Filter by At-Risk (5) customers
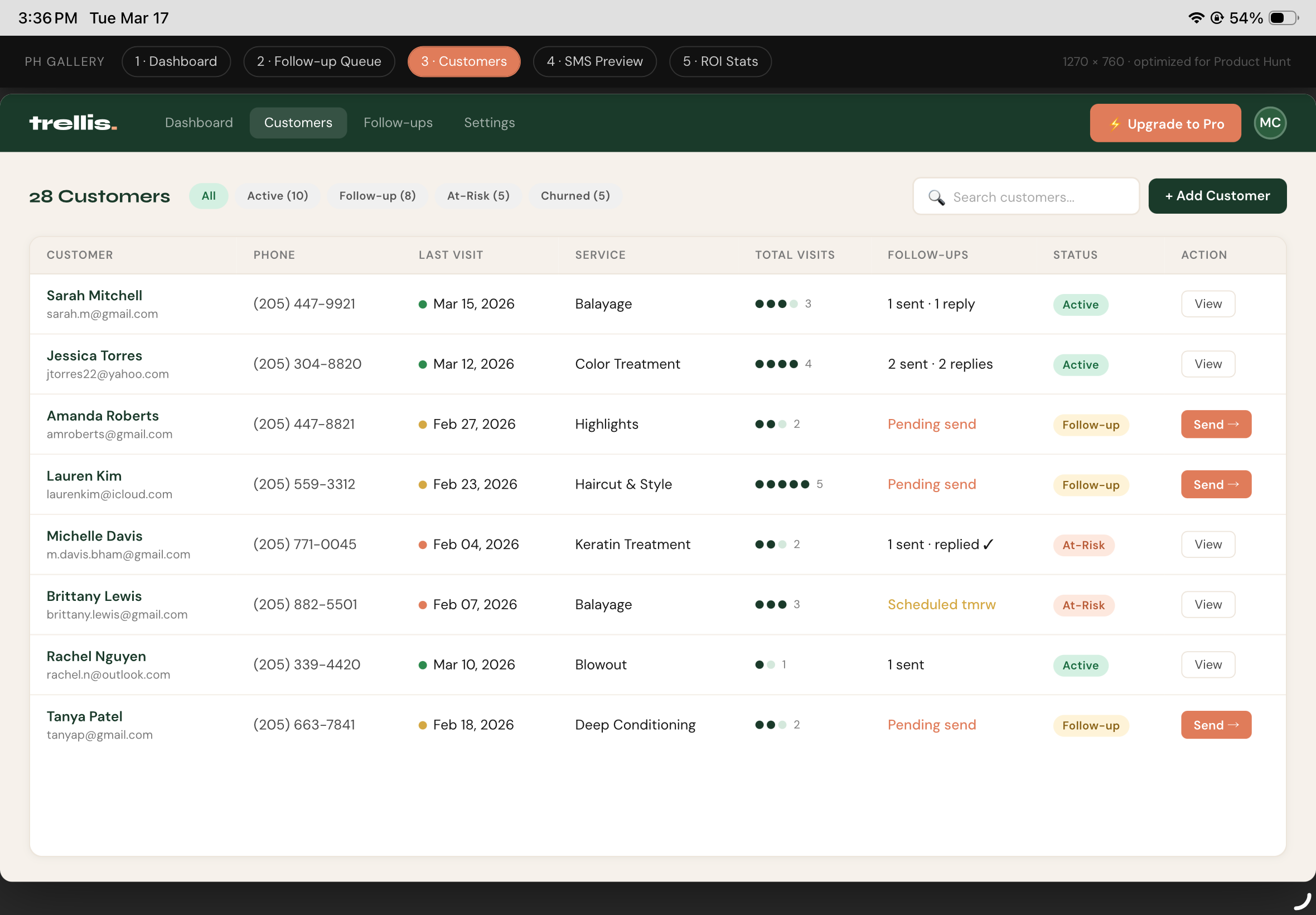Viewport: 1316px width, 915px height. click(x=478, y=196)
